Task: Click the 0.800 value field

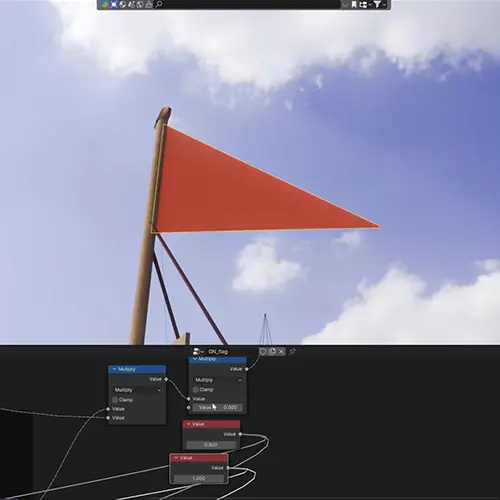Action: (211, 445)
